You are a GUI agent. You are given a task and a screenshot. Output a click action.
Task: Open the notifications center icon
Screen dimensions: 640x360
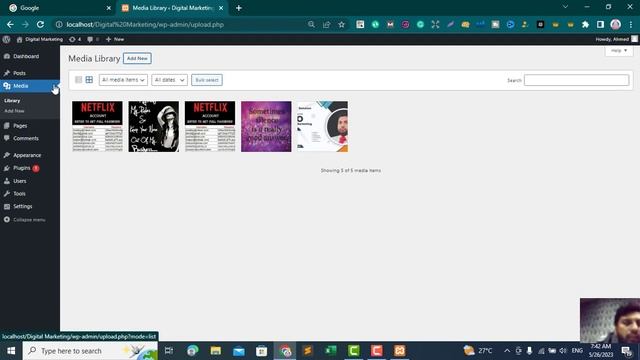pyautogui.click(x=627, y=351)
